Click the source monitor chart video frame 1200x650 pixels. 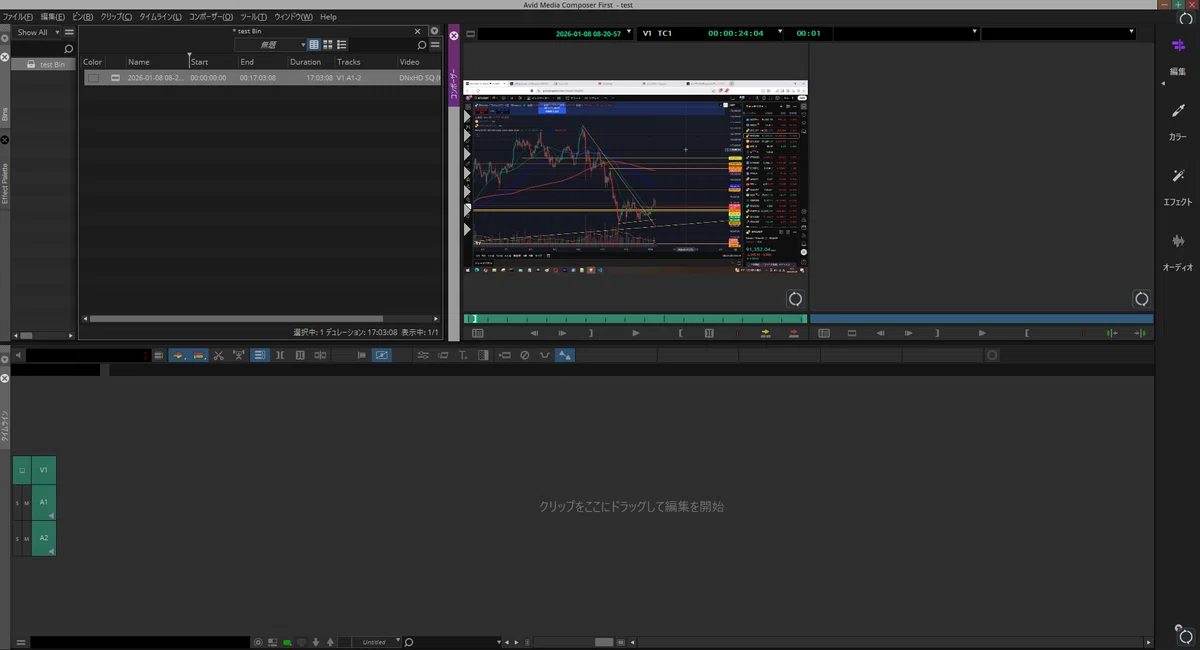point(635,177)
